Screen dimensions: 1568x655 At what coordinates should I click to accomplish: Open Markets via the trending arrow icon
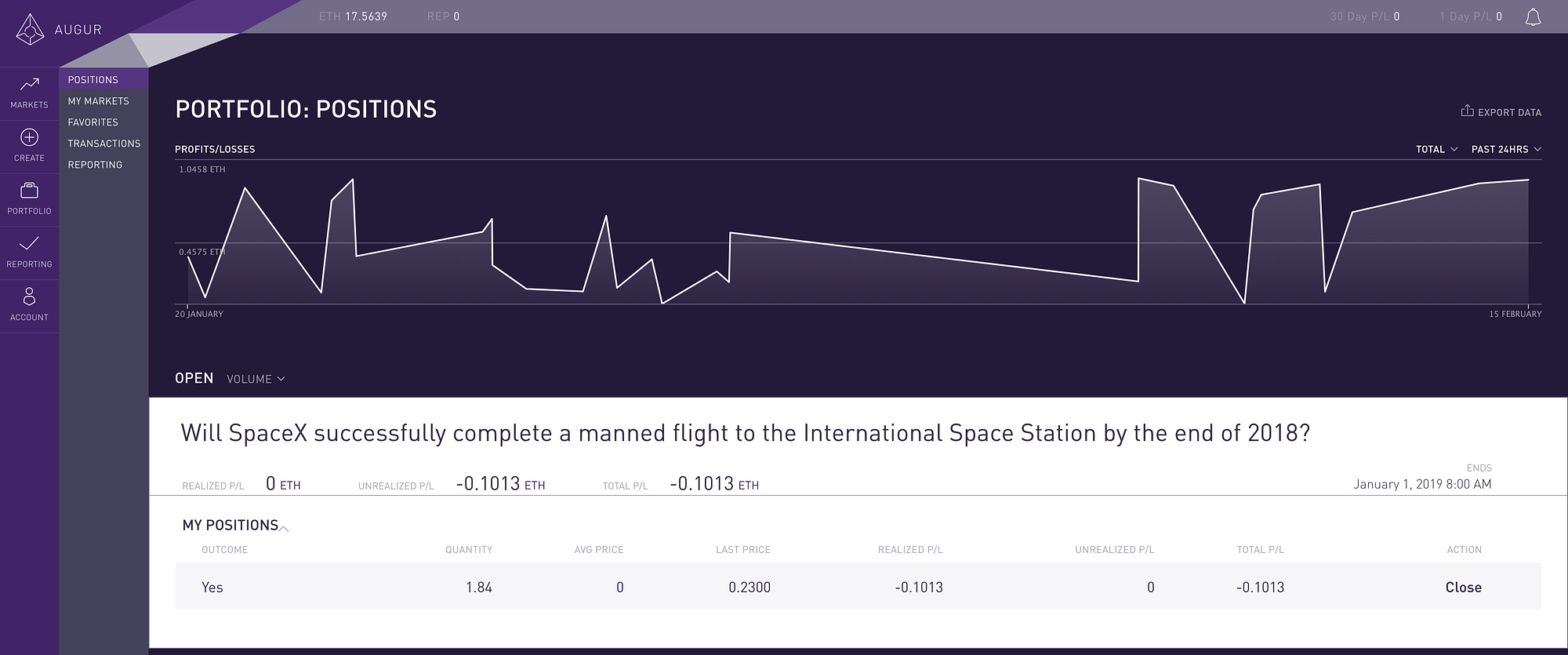tap(29, 85)
